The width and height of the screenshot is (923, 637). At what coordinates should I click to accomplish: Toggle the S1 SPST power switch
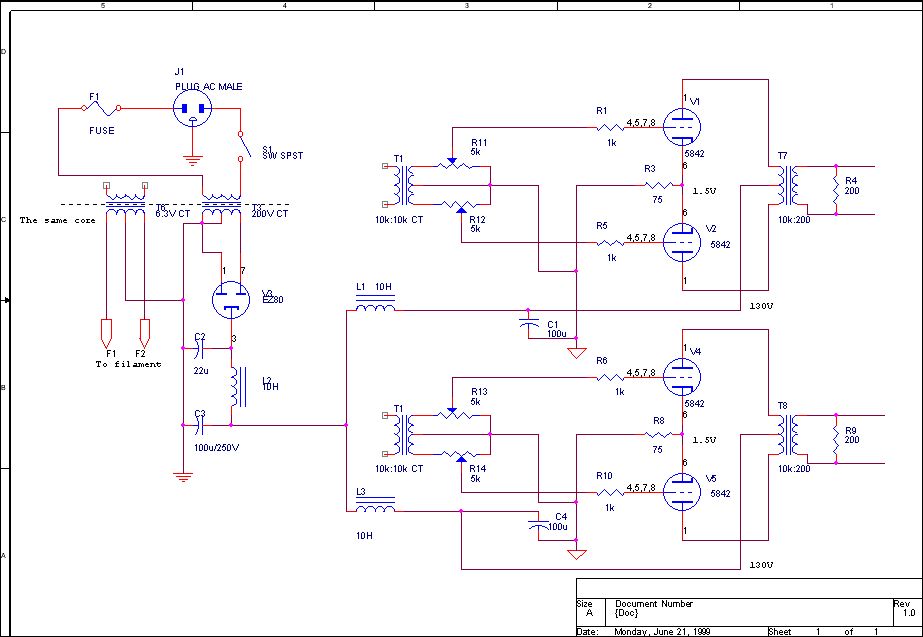point(241,145)
